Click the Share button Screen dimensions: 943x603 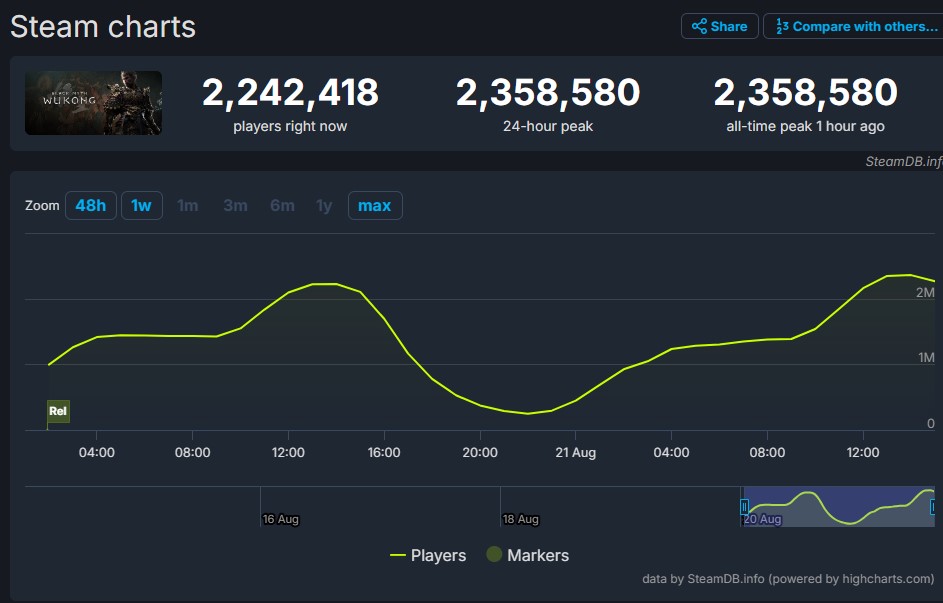click(x=719, y=27)
